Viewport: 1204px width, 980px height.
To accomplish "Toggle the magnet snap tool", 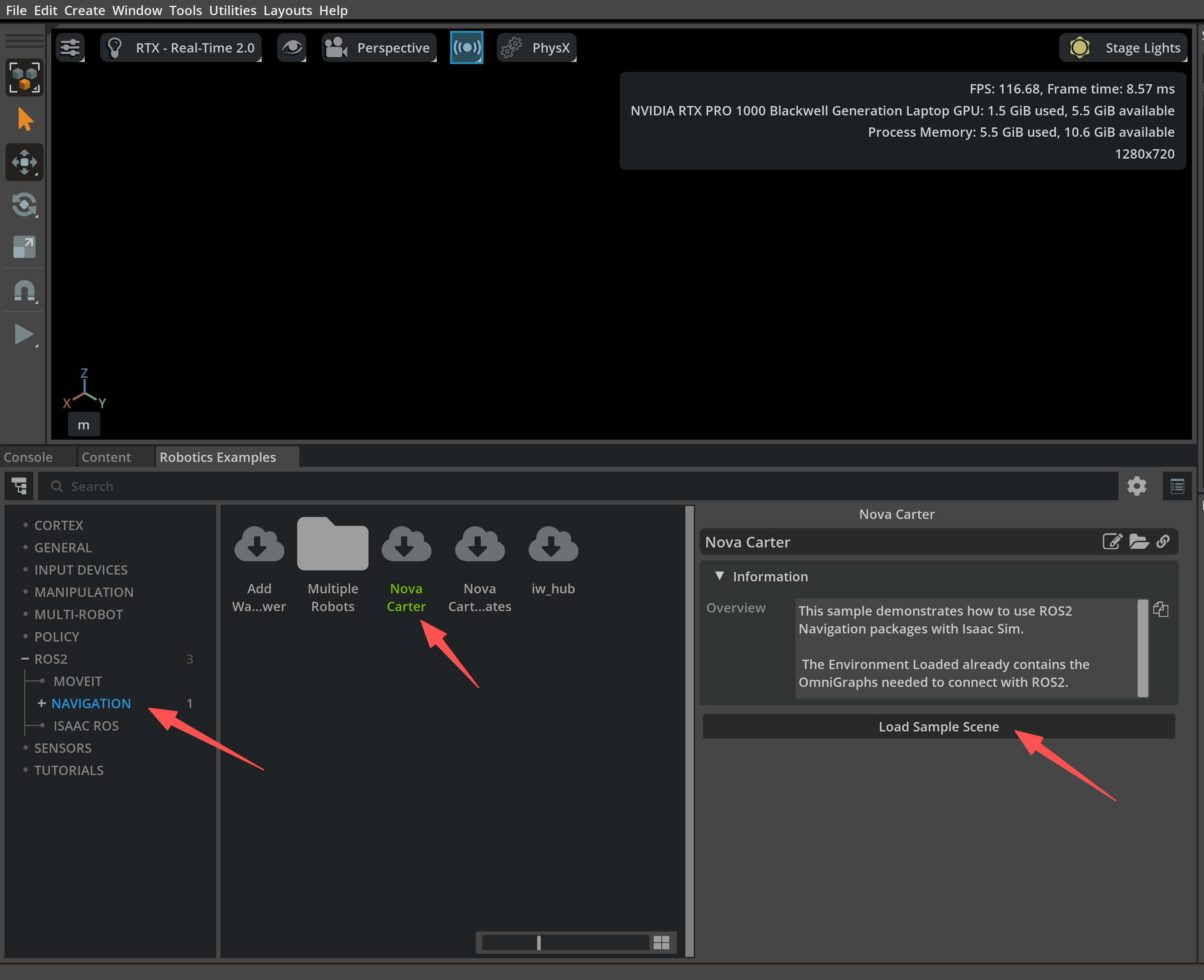I will pyautogui.click(x=24, y=291).
